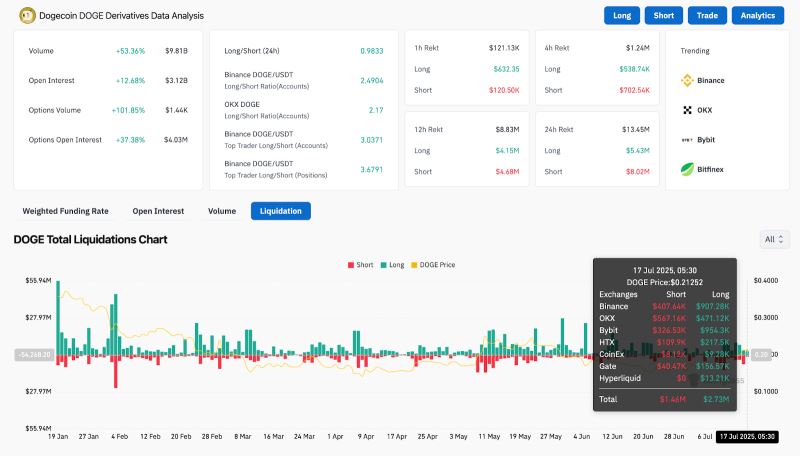The height and width of the screenshot is (456, 800).
Task: Switch to Weighted Funding Rate tab
Action: pyautogui.click(x=66, y=211)
